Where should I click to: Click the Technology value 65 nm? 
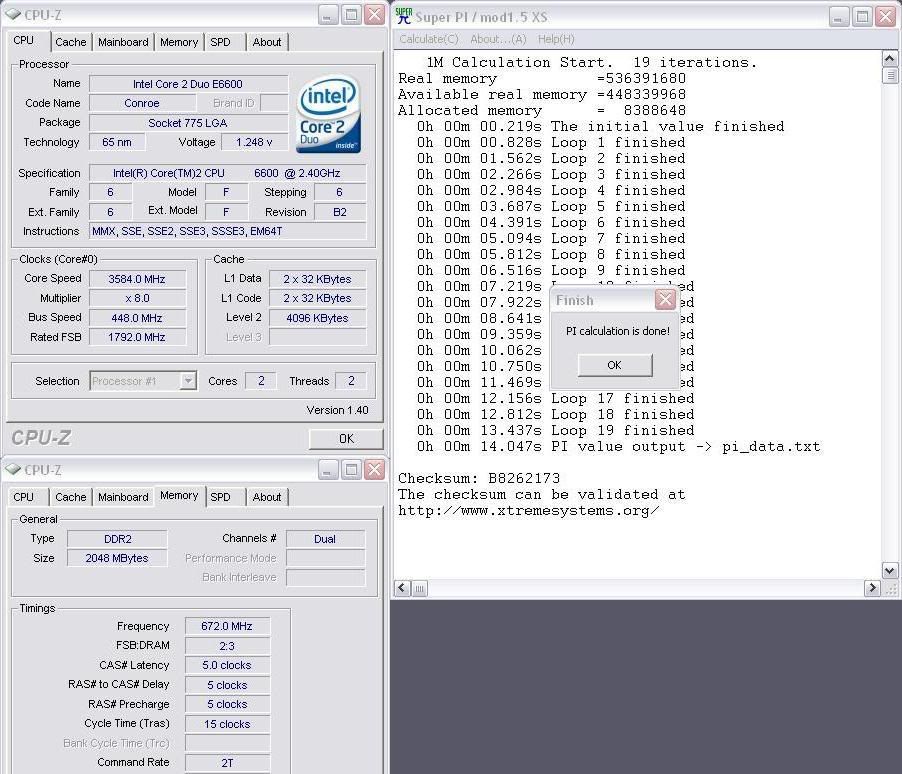[x=117, y=142]
